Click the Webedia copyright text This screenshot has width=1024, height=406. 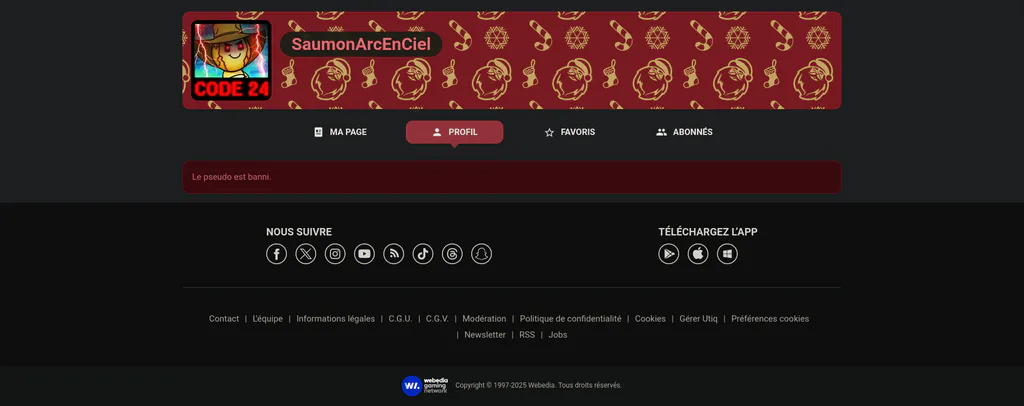tap(538, 385)
